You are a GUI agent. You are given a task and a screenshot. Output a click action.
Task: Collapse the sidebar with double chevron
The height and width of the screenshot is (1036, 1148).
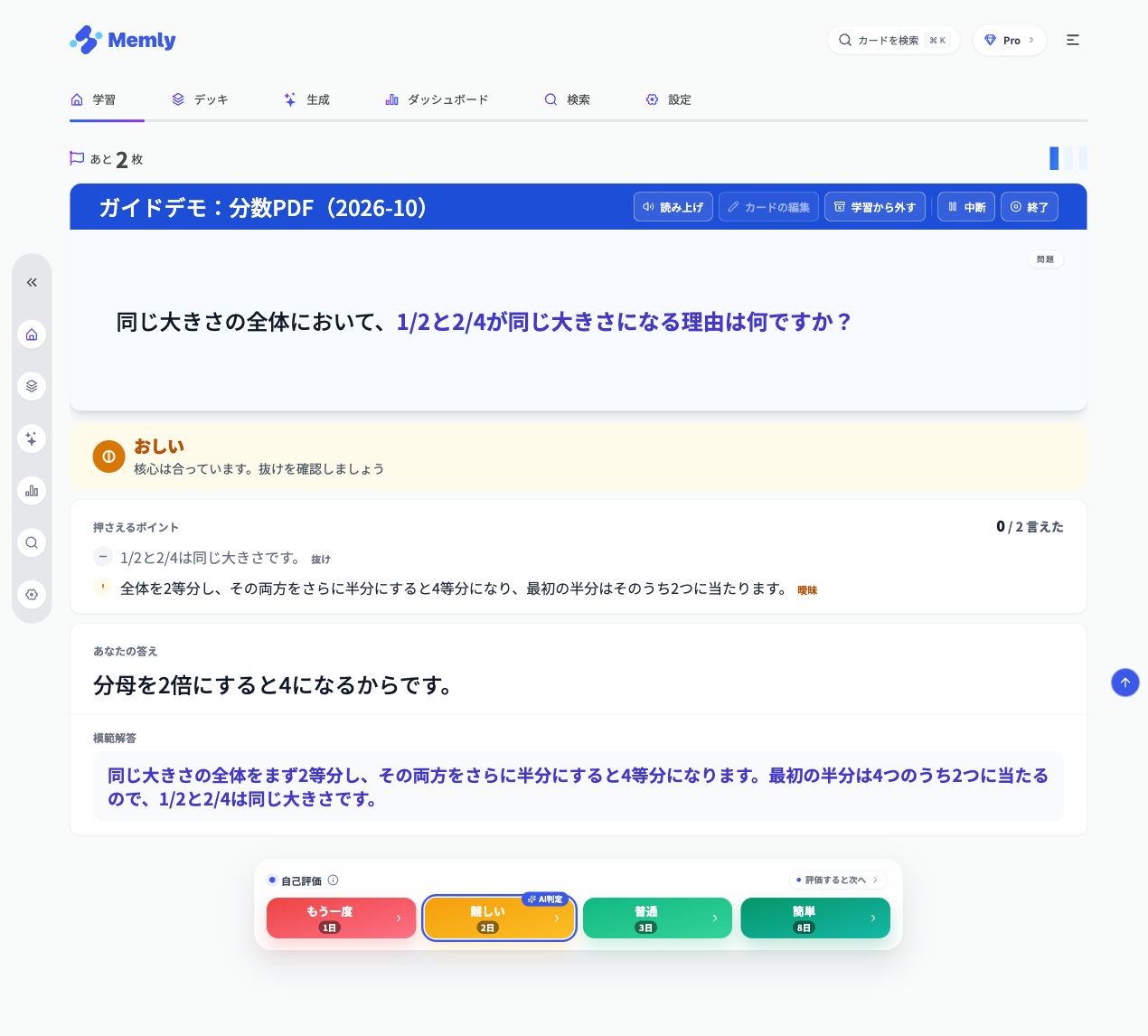[x=32, y=282]
